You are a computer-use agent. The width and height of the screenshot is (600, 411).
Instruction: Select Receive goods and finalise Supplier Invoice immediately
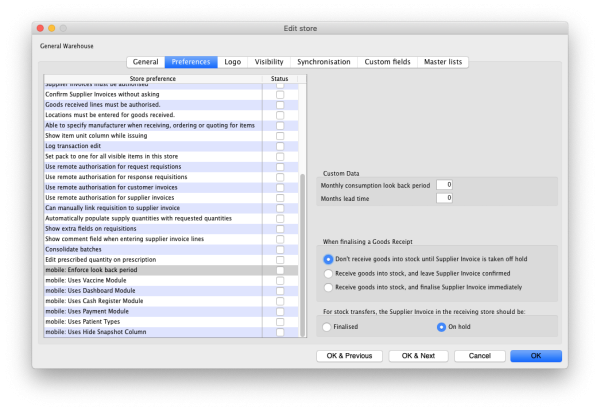pyautogui.click(x=327, y=287)
